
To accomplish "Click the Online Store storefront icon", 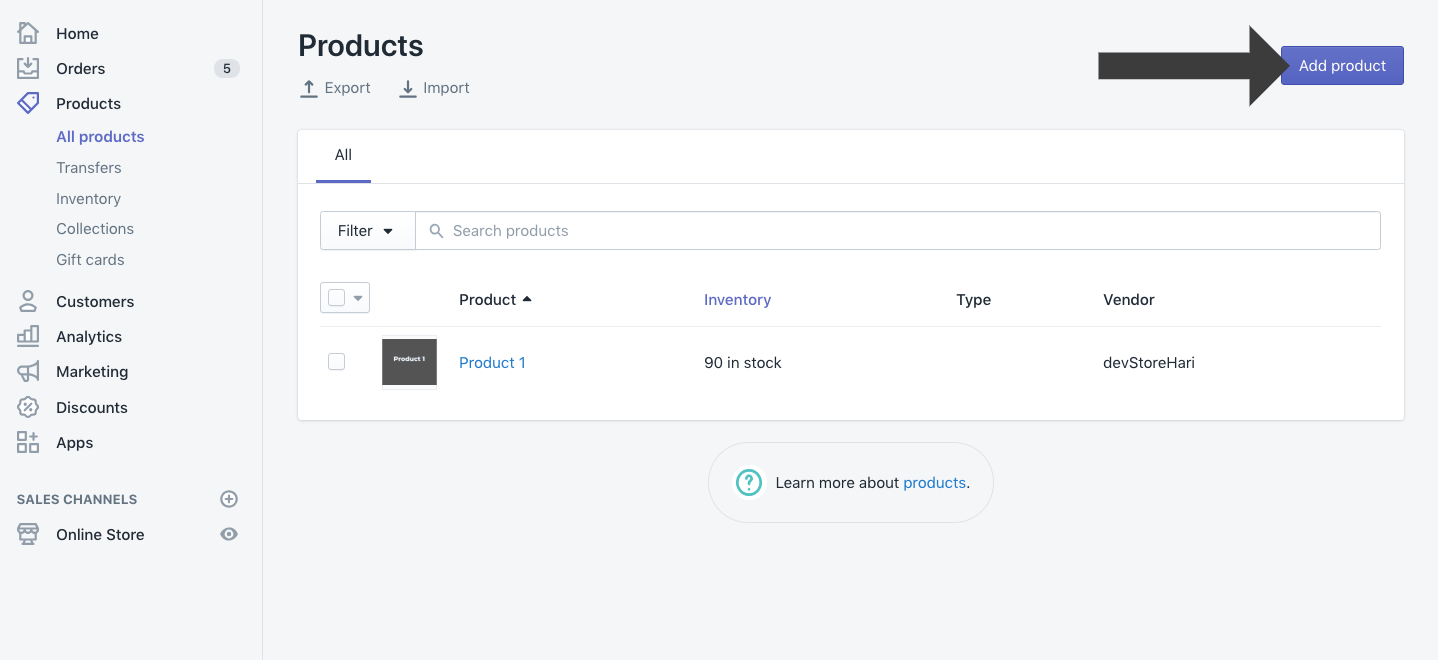I will pos(28,534).
